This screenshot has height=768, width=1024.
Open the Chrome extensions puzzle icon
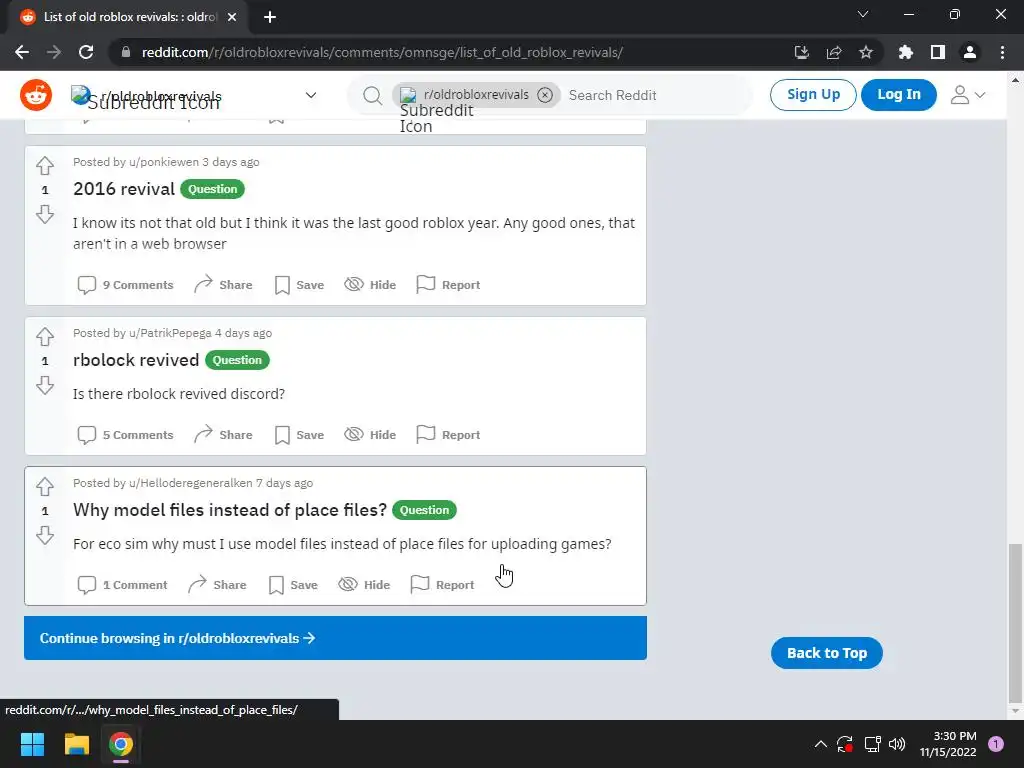[x=906, y=52]
